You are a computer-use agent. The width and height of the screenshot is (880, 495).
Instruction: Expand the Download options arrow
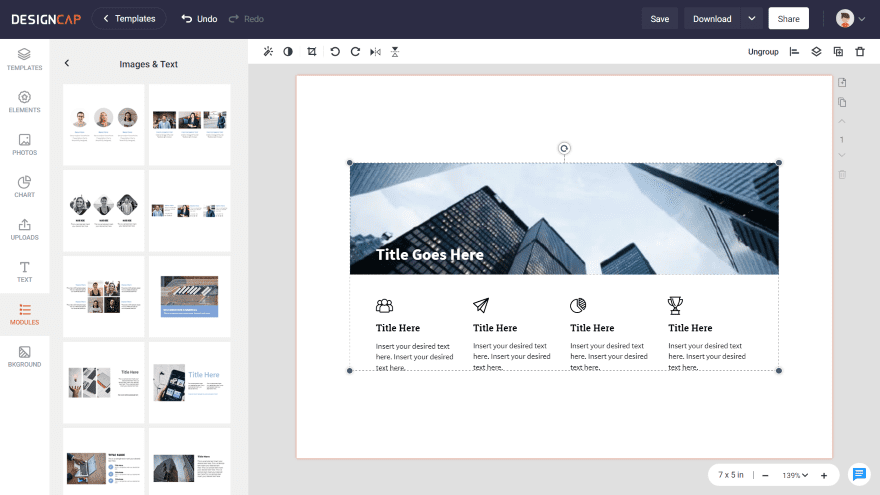pos(751,19)
